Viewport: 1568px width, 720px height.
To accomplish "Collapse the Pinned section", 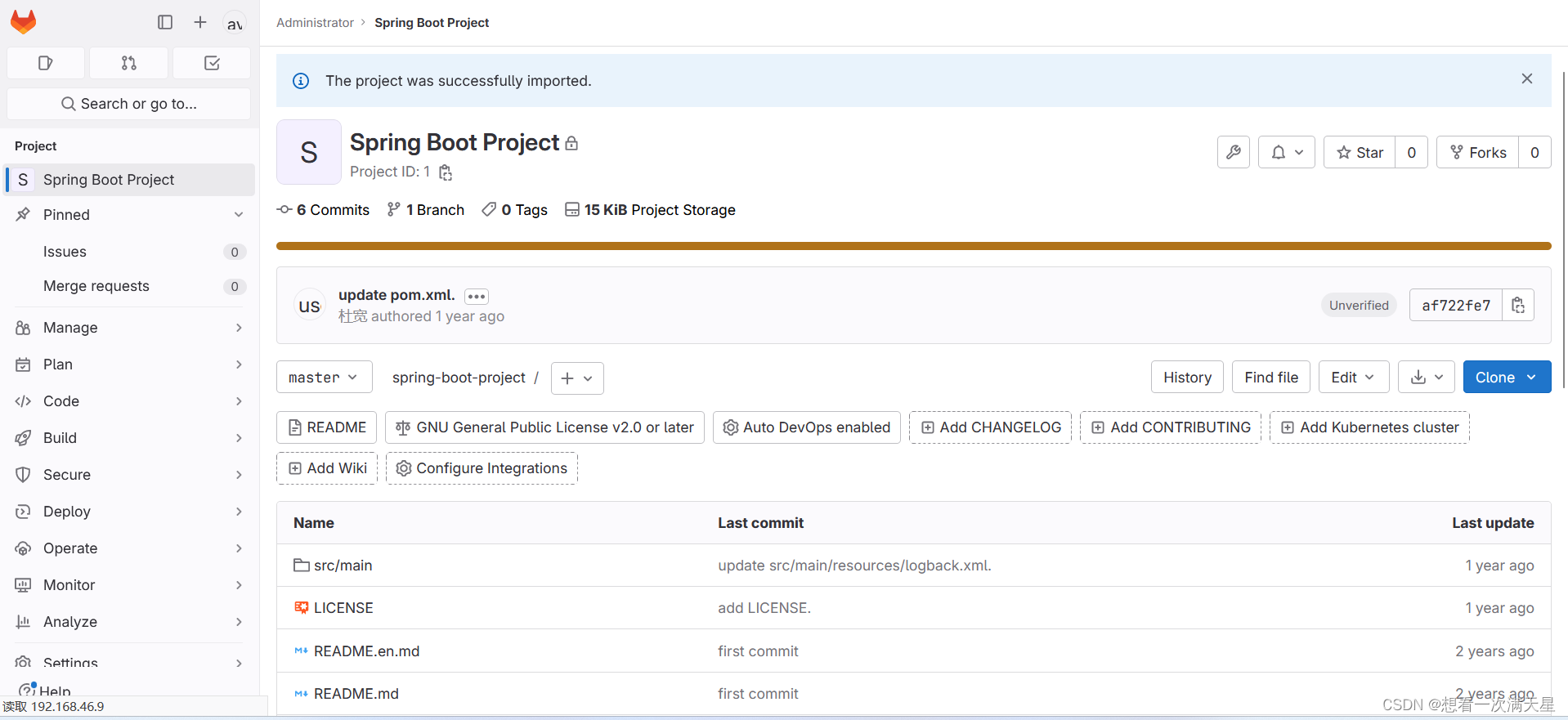I will click(131, 215).
